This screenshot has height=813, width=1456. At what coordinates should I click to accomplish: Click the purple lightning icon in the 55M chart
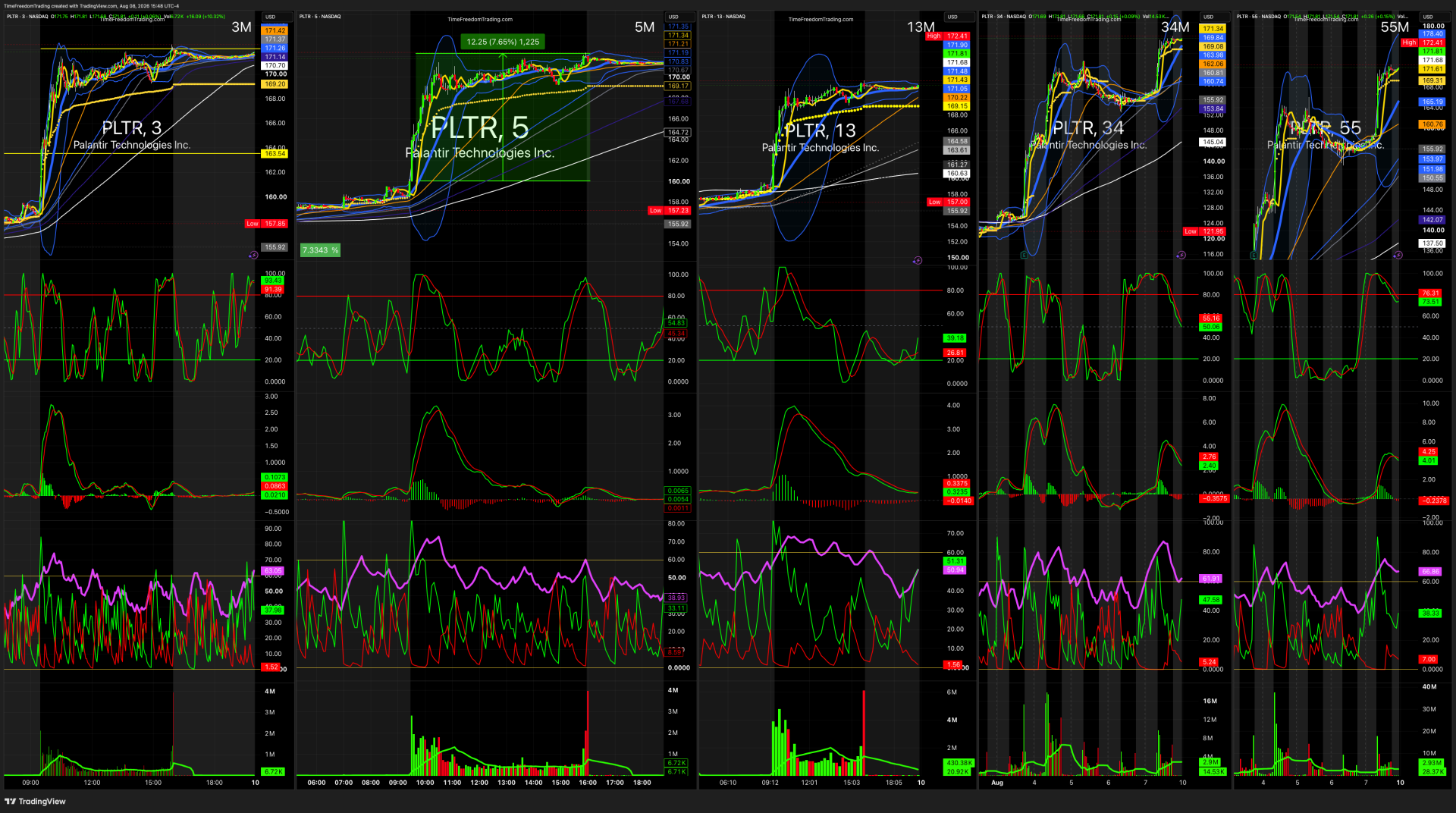coord(1398,256)
